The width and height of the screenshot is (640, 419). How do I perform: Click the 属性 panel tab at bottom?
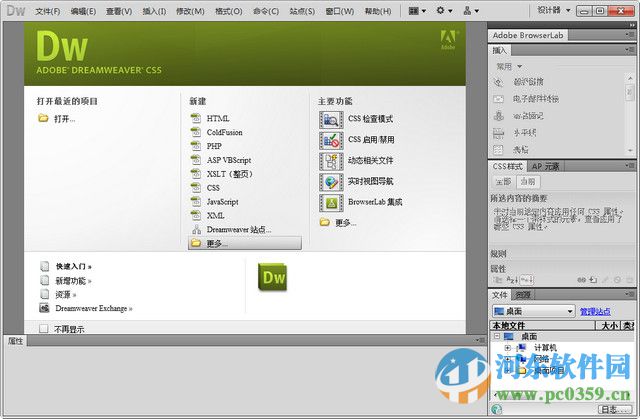tap(16, 341)
